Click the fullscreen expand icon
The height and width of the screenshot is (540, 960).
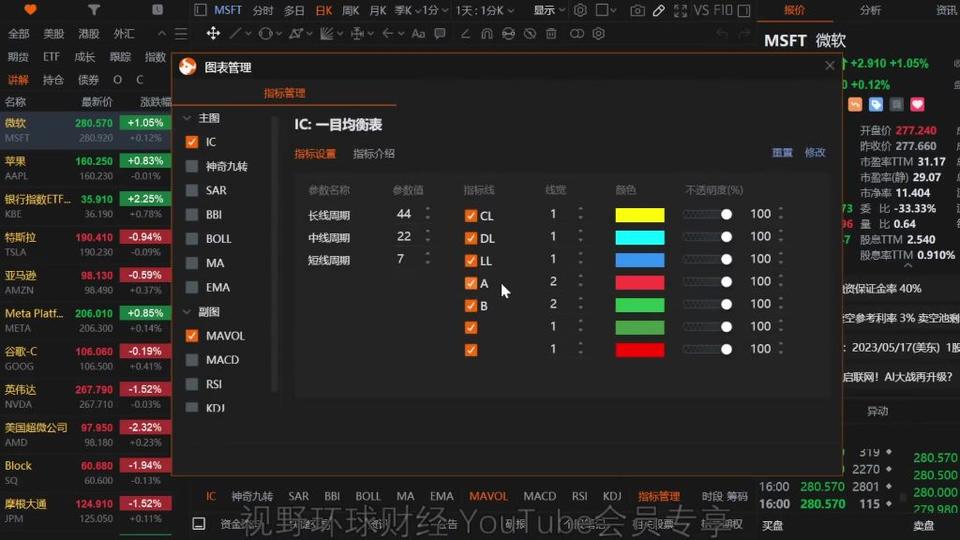point(680,10)
